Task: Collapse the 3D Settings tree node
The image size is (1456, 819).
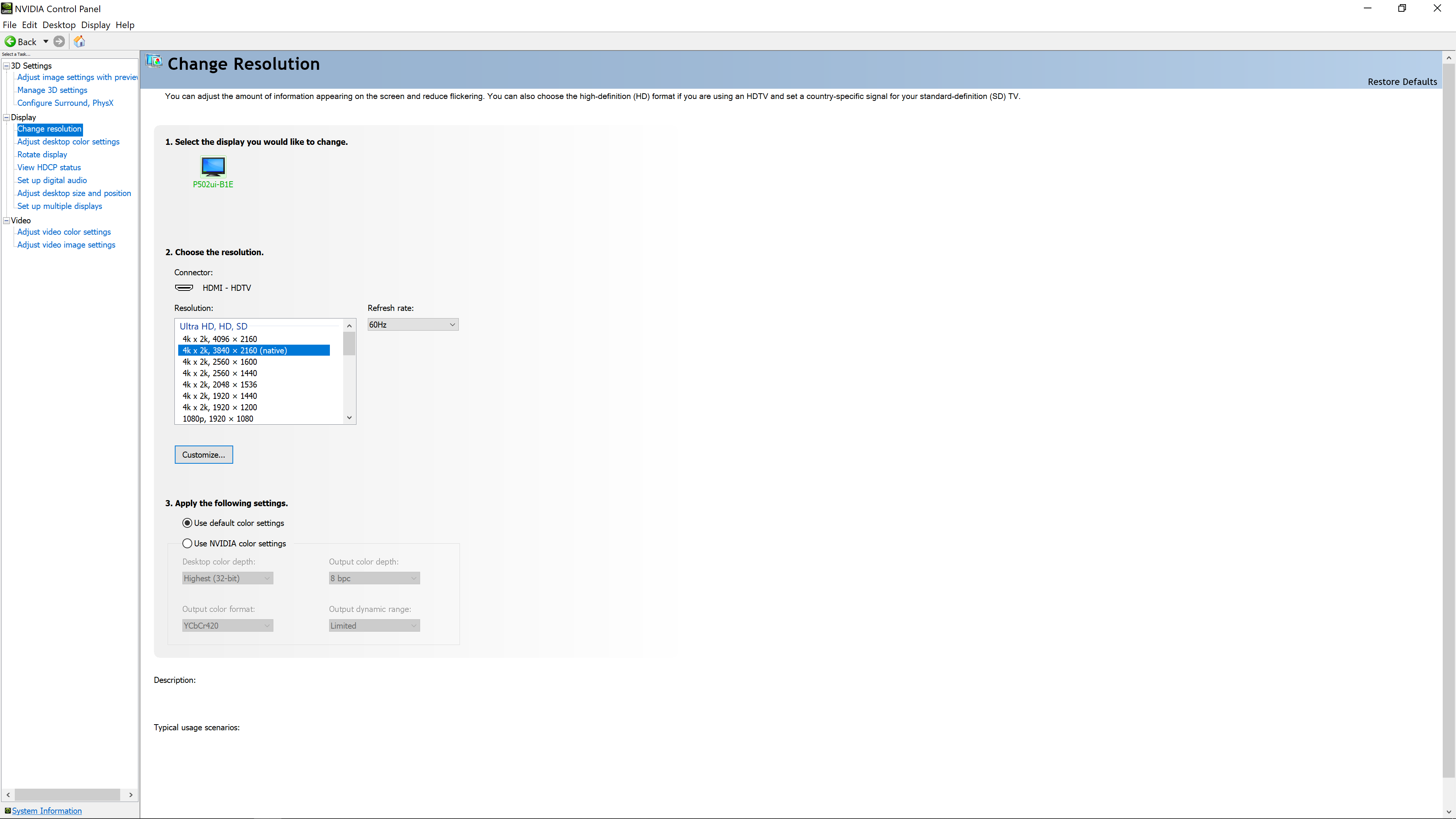Action: tap(6, 66)
